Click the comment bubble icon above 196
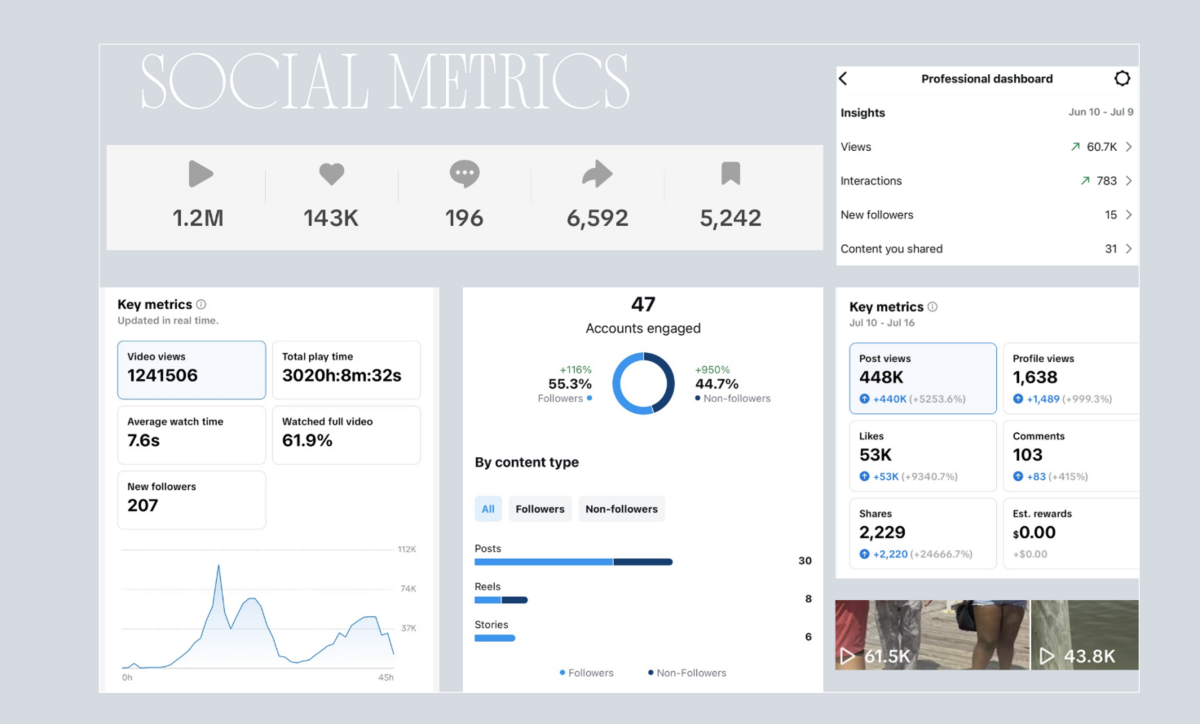 pos(464,174)
